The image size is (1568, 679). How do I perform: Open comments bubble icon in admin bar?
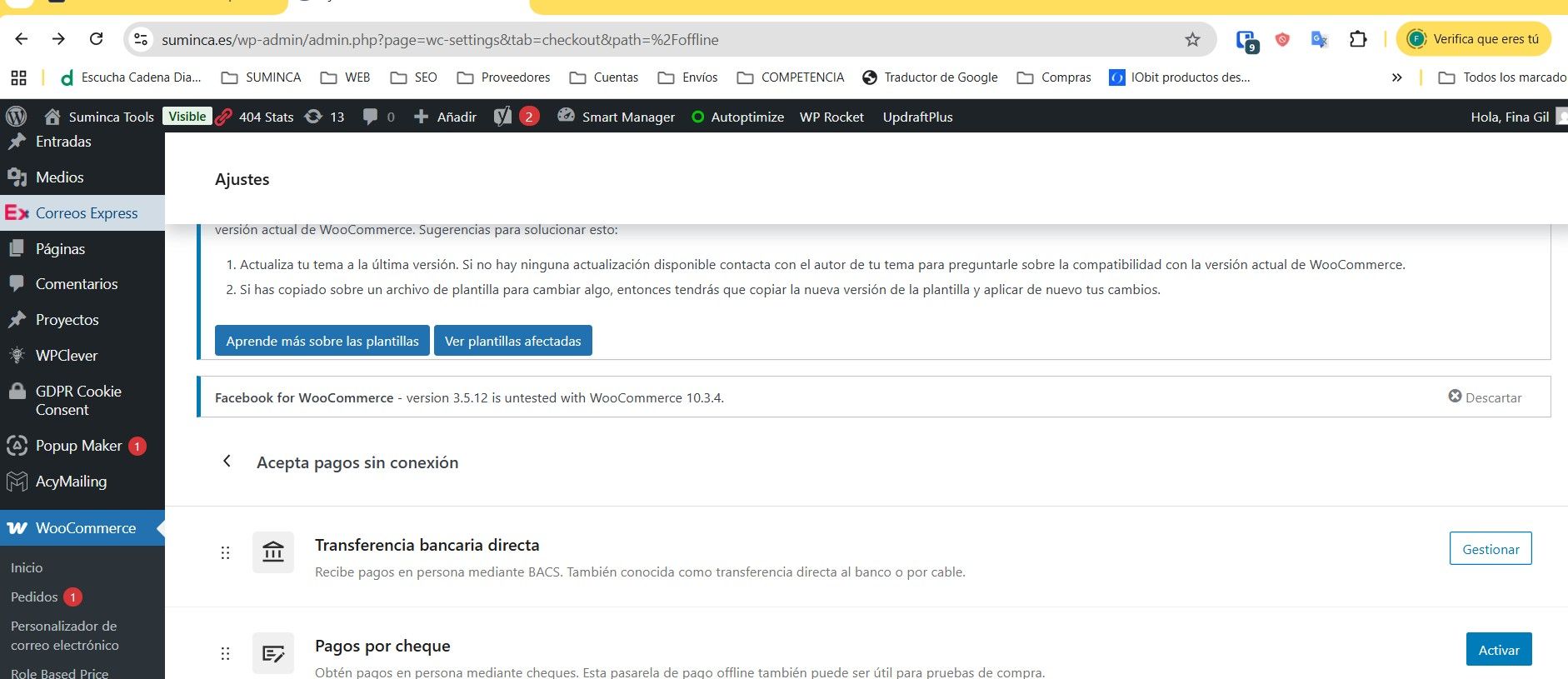click(371, 117)
